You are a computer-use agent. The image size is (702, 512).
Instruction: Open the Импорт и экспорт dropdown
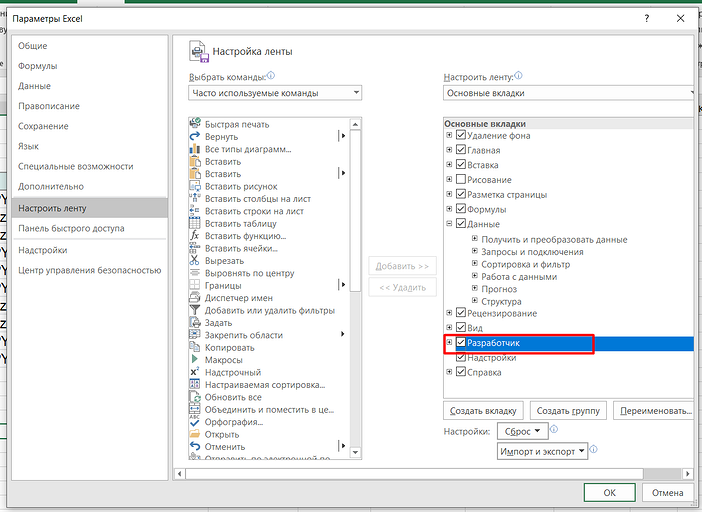pyautogui.click(x=543, y=451)
